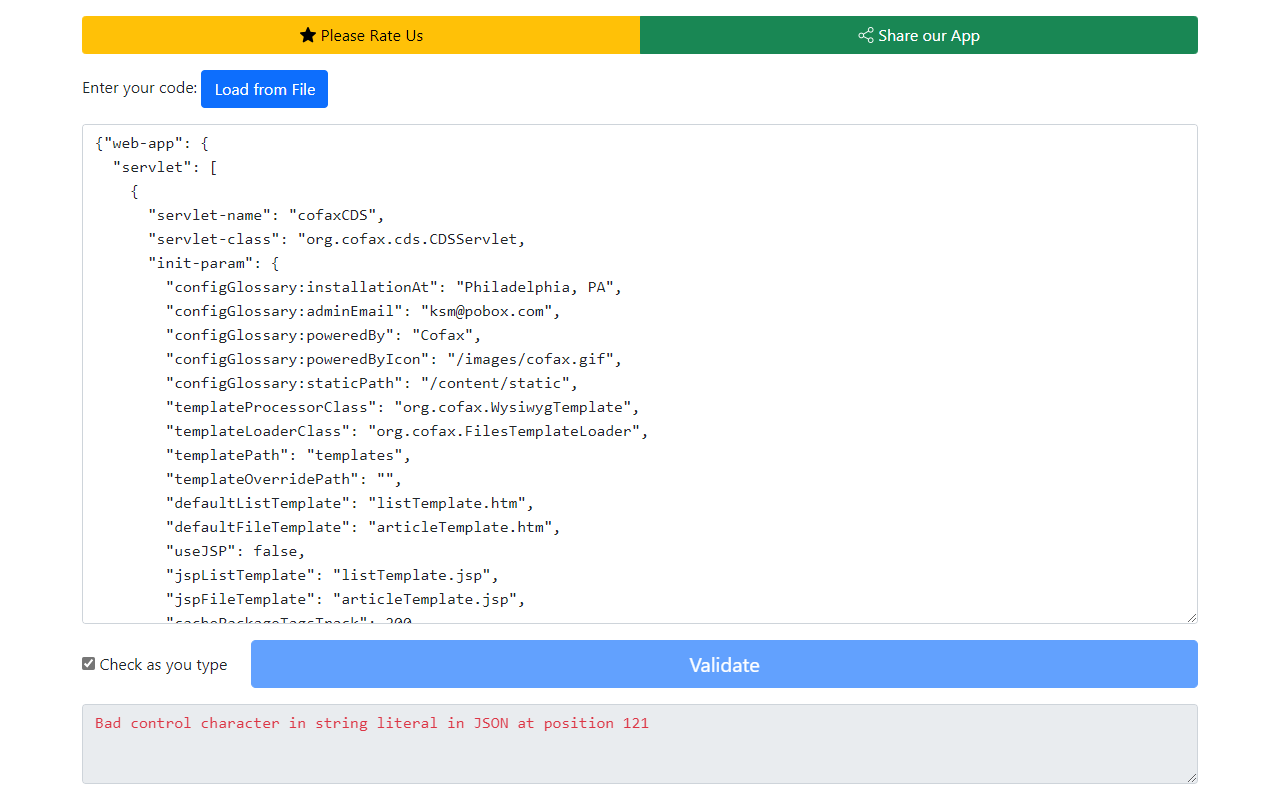Place cursor on the configGlossary:adminEmail line
This screenshot has width=1280, height=800.
[360, 310]
